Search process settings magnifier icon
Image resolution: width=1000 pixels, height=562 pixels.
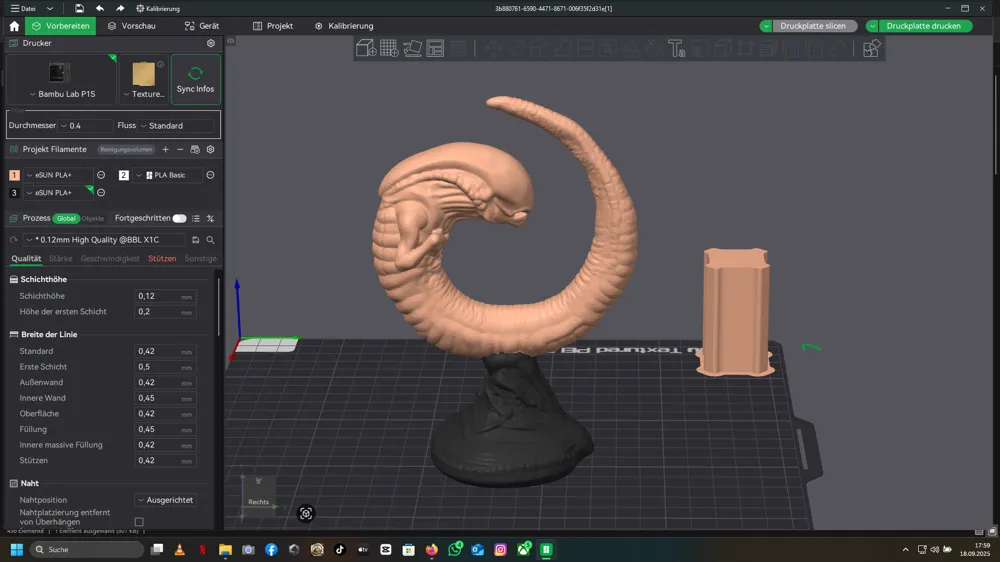click(210, 240)
